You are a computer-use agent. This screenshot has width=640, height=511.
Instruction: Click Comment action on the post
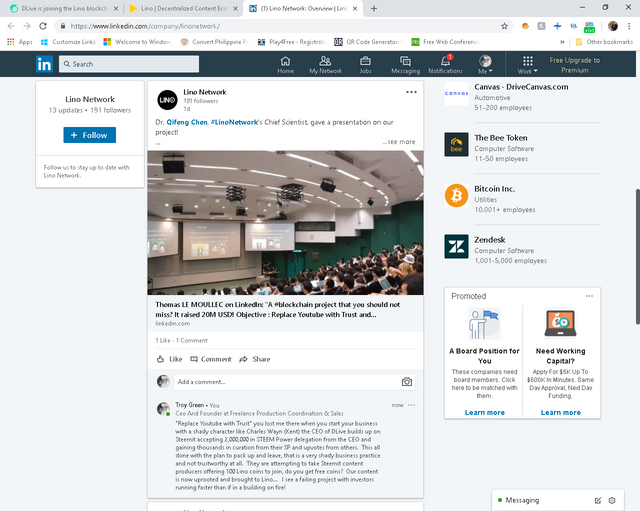click(x=211, y=359)
